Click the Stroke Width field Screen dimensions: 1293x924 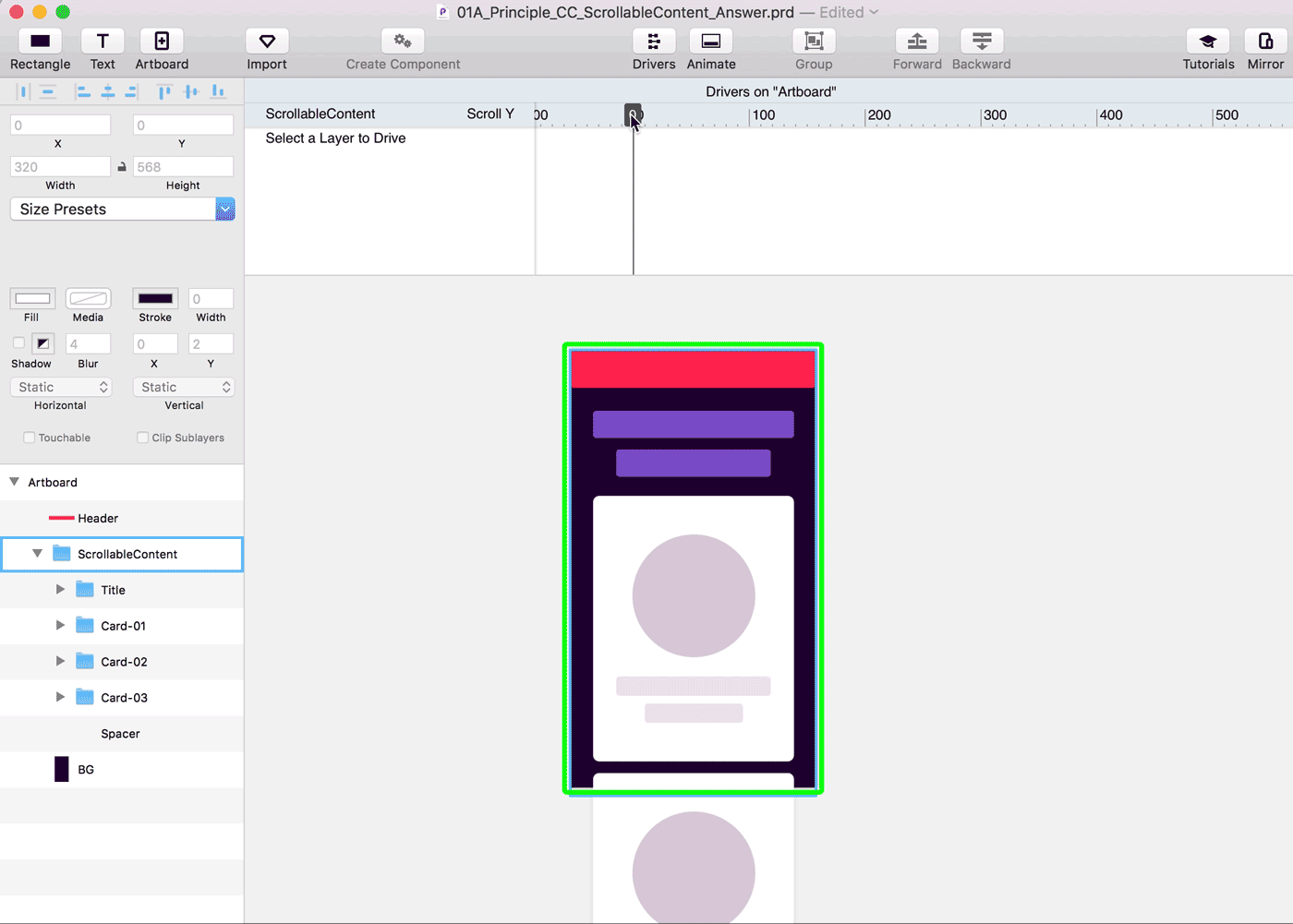[211, 298]
